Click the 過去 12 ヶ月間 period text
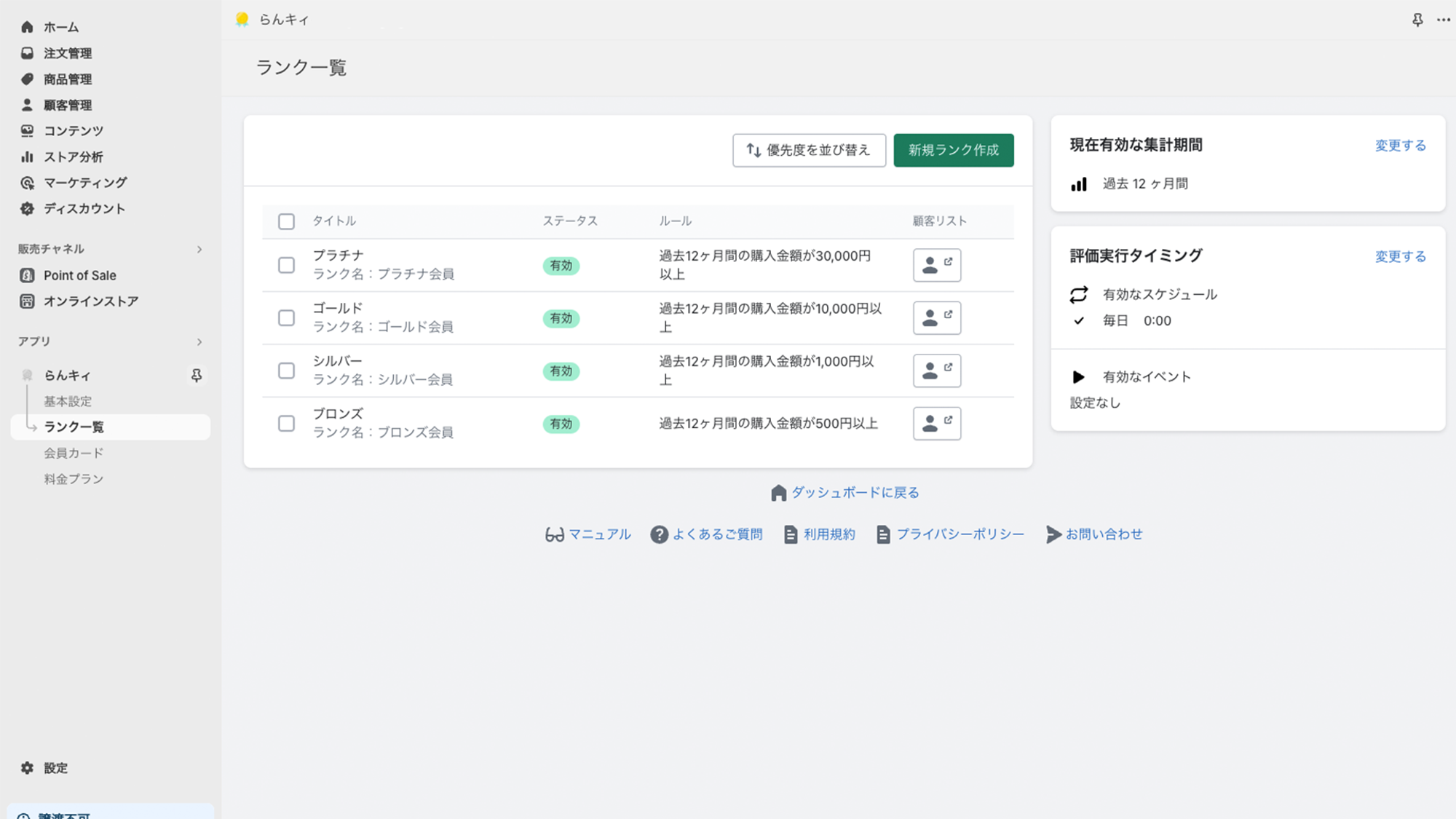 [1145, 183]
